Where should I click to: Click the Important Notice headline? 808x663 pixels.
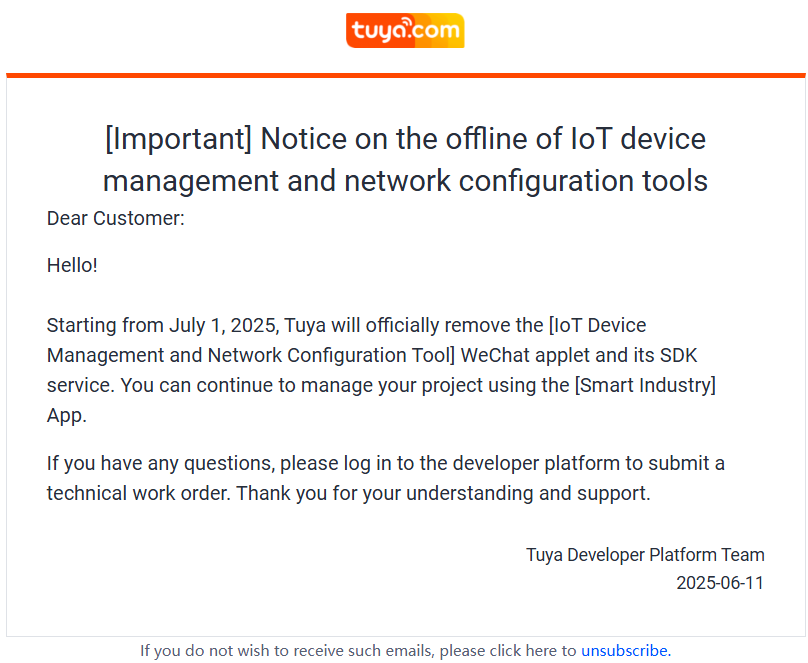point(405,159)
